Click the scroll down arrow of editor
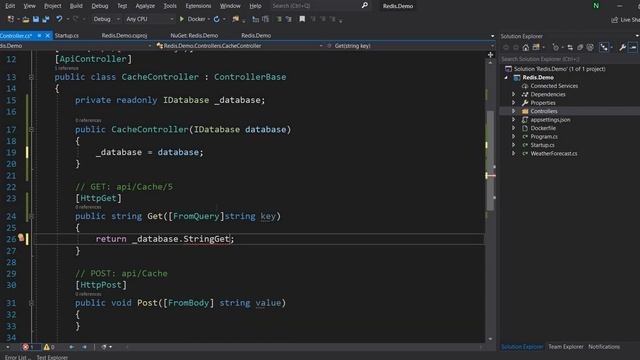640x360 pixels. (490, 339)
